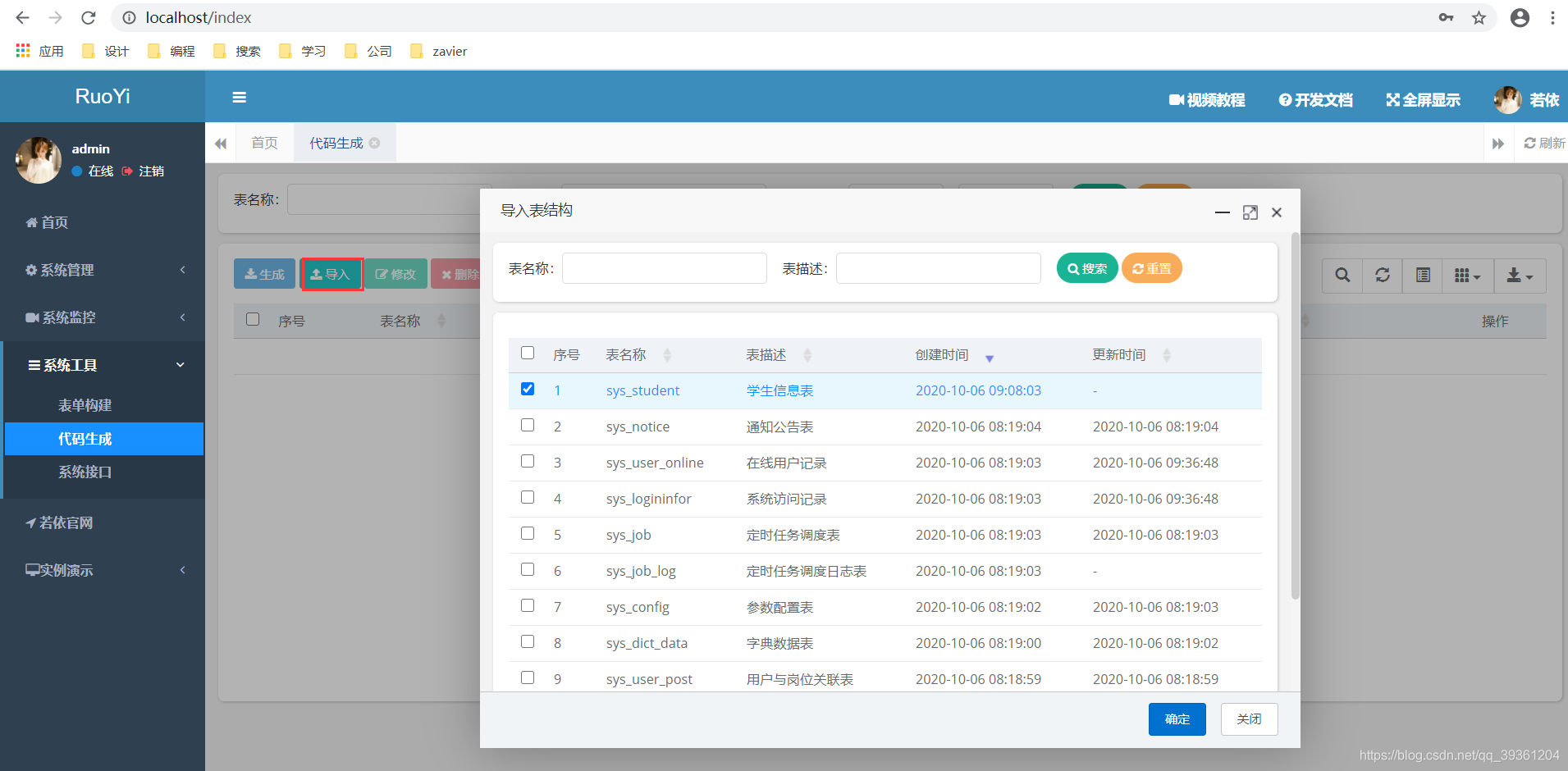Expand the 实例演示 sidebar menu
This screenshot has height=771, width=1568.
(103, 570)
